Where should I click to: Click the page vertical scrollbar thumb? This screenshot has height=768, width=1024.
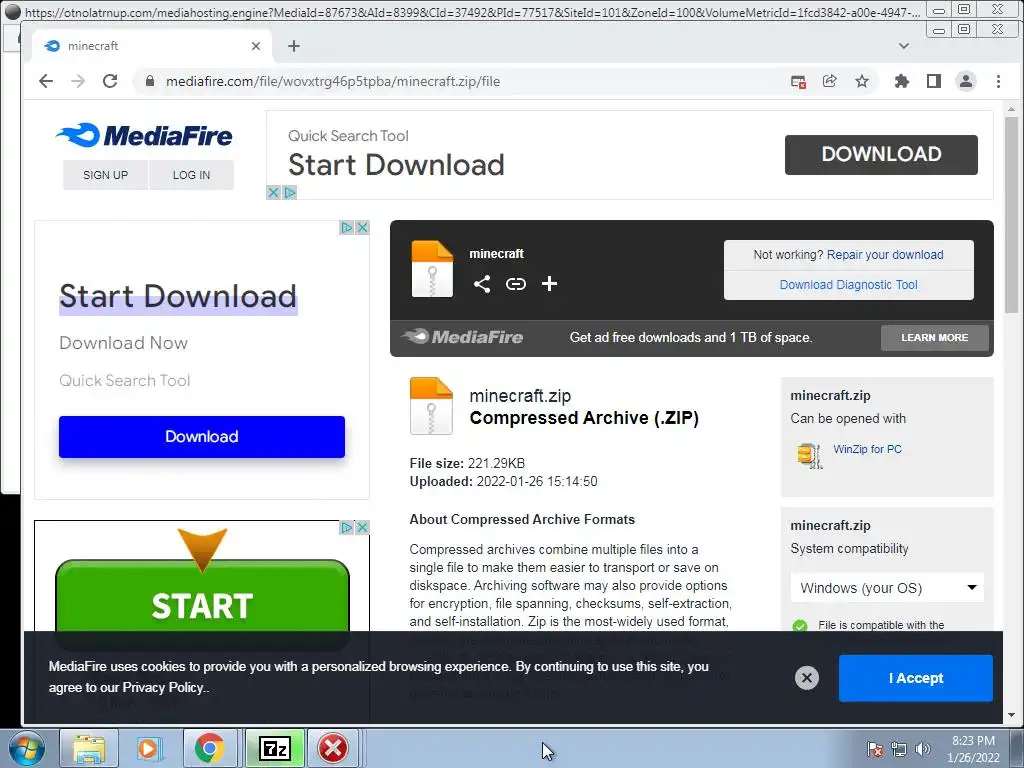coord(1011,216)
